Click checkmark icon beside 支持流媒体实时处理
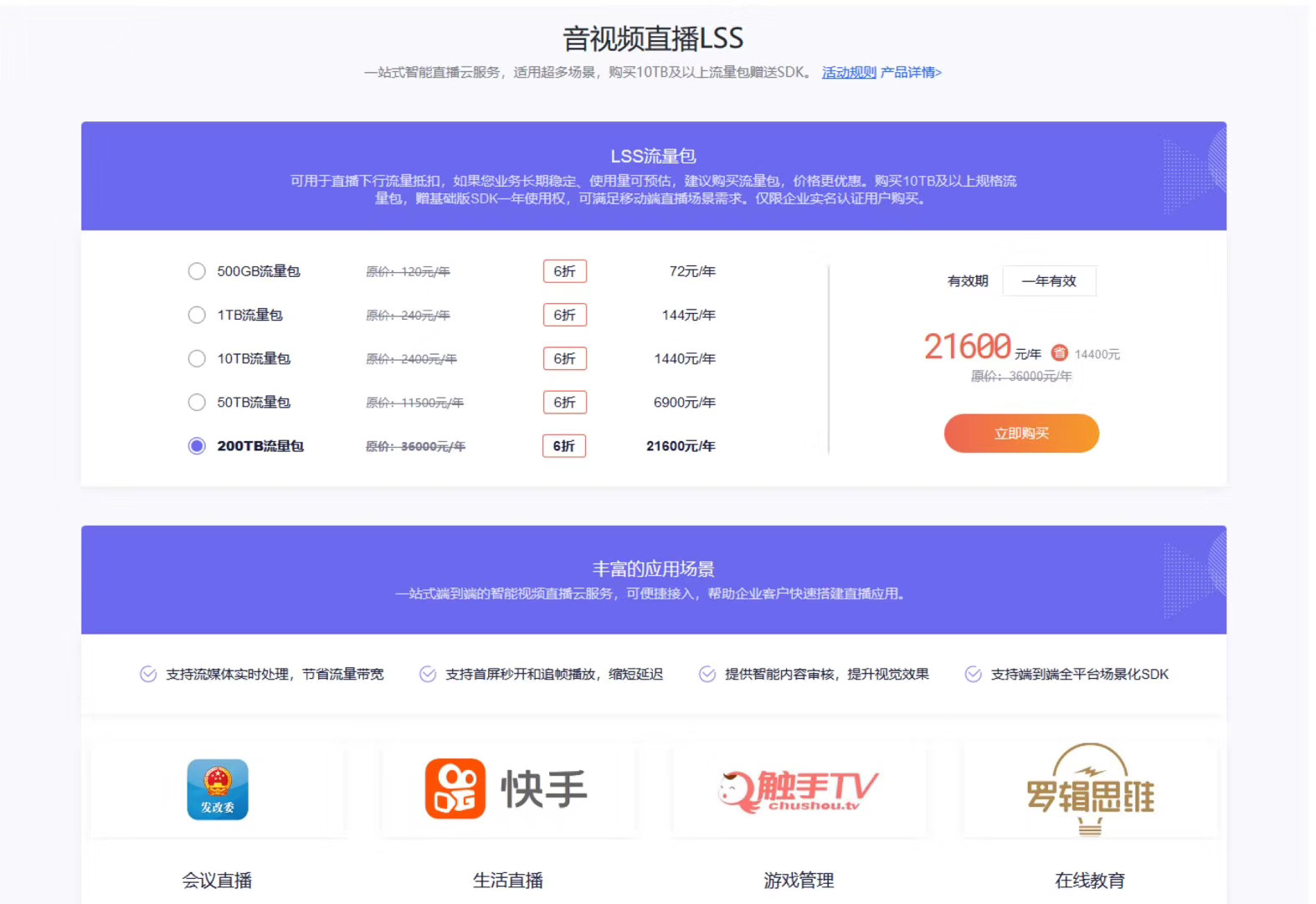Viewport: 1316px width, 904px height. [x=148, y=675]
